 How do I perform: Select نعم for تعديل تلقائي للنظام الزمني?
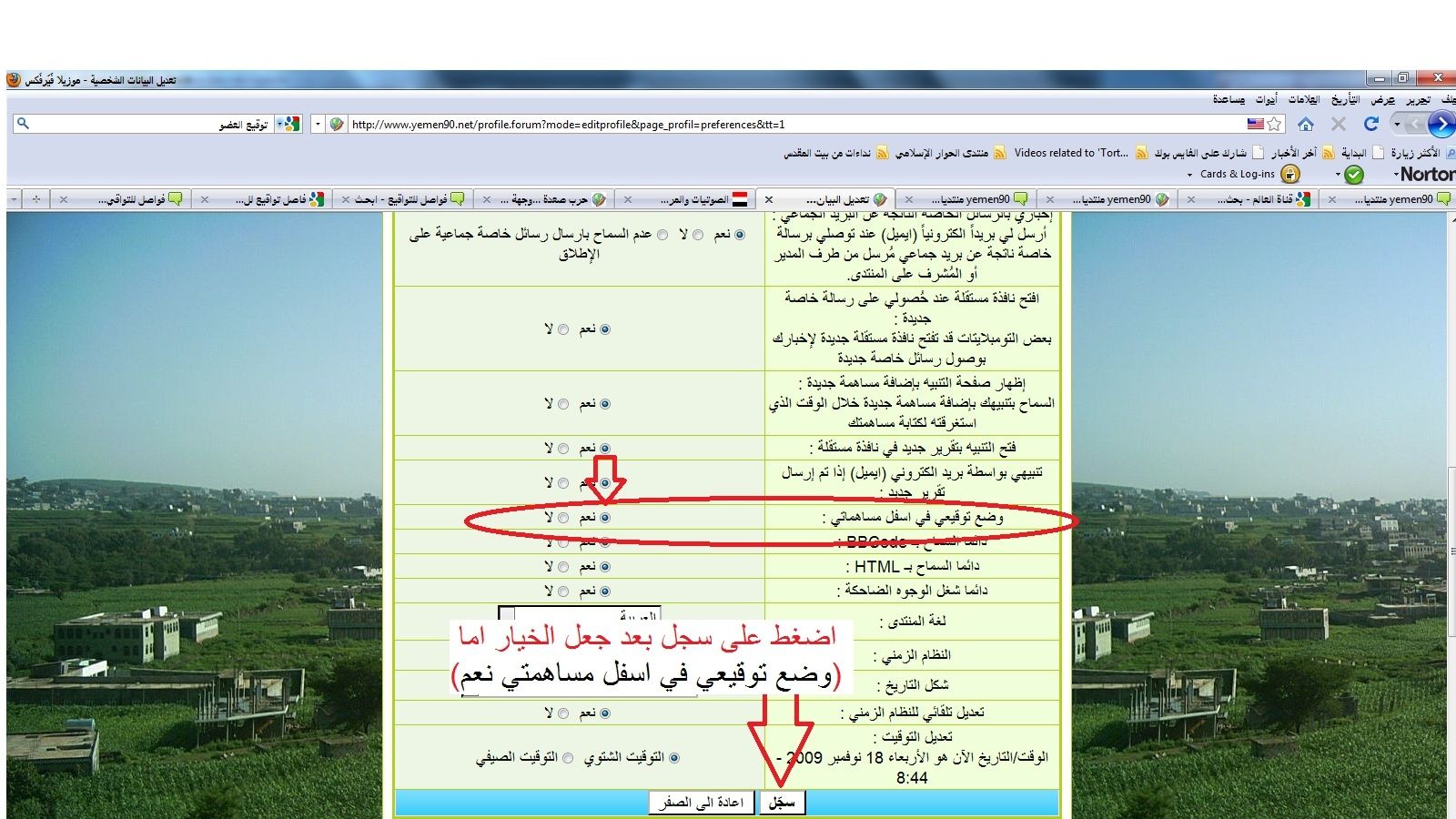[x=605, y=713]
